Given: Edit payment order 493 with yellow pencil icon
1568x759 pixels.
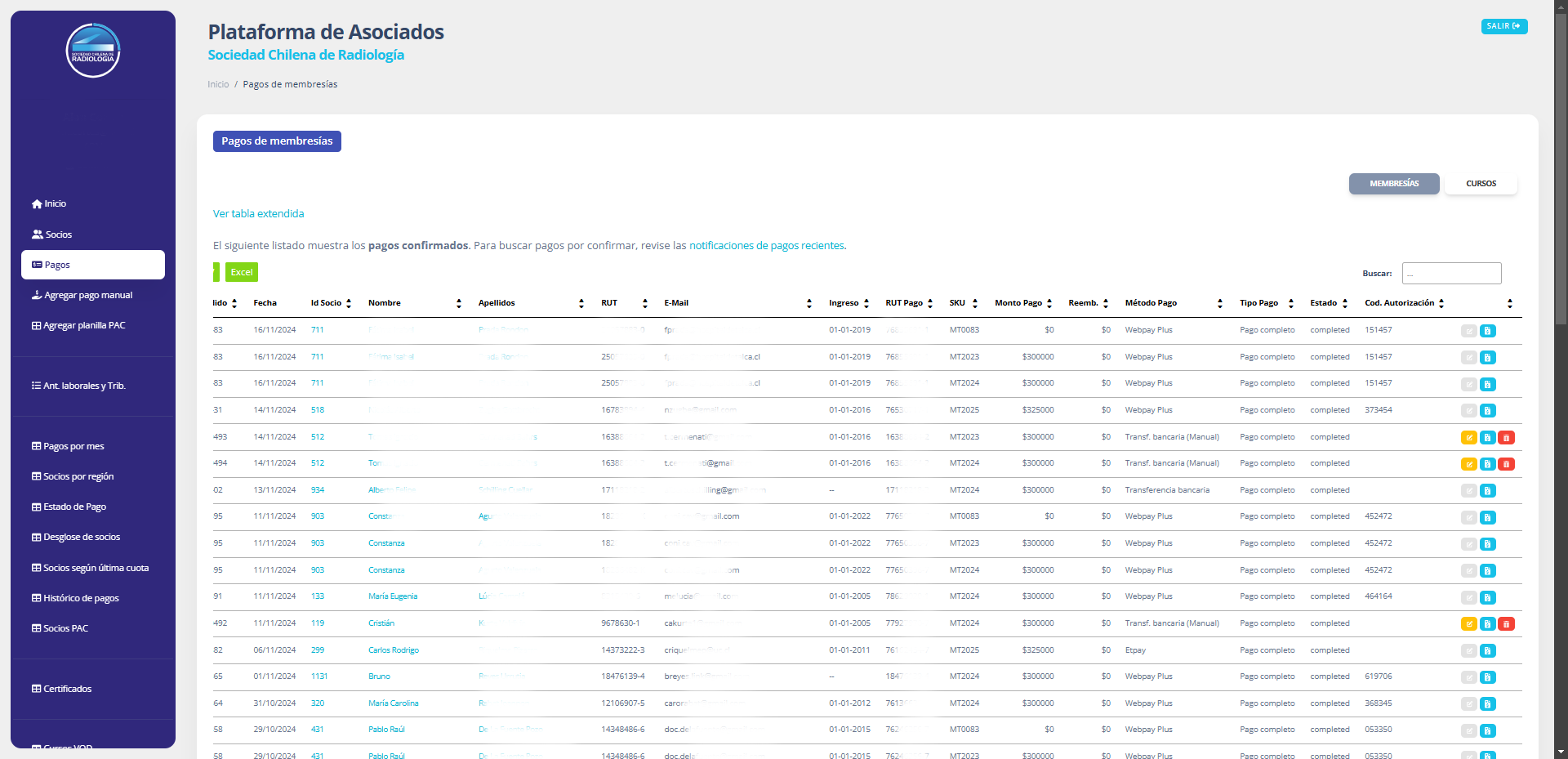Looking at the screenshot, I should click(1468, 438).
